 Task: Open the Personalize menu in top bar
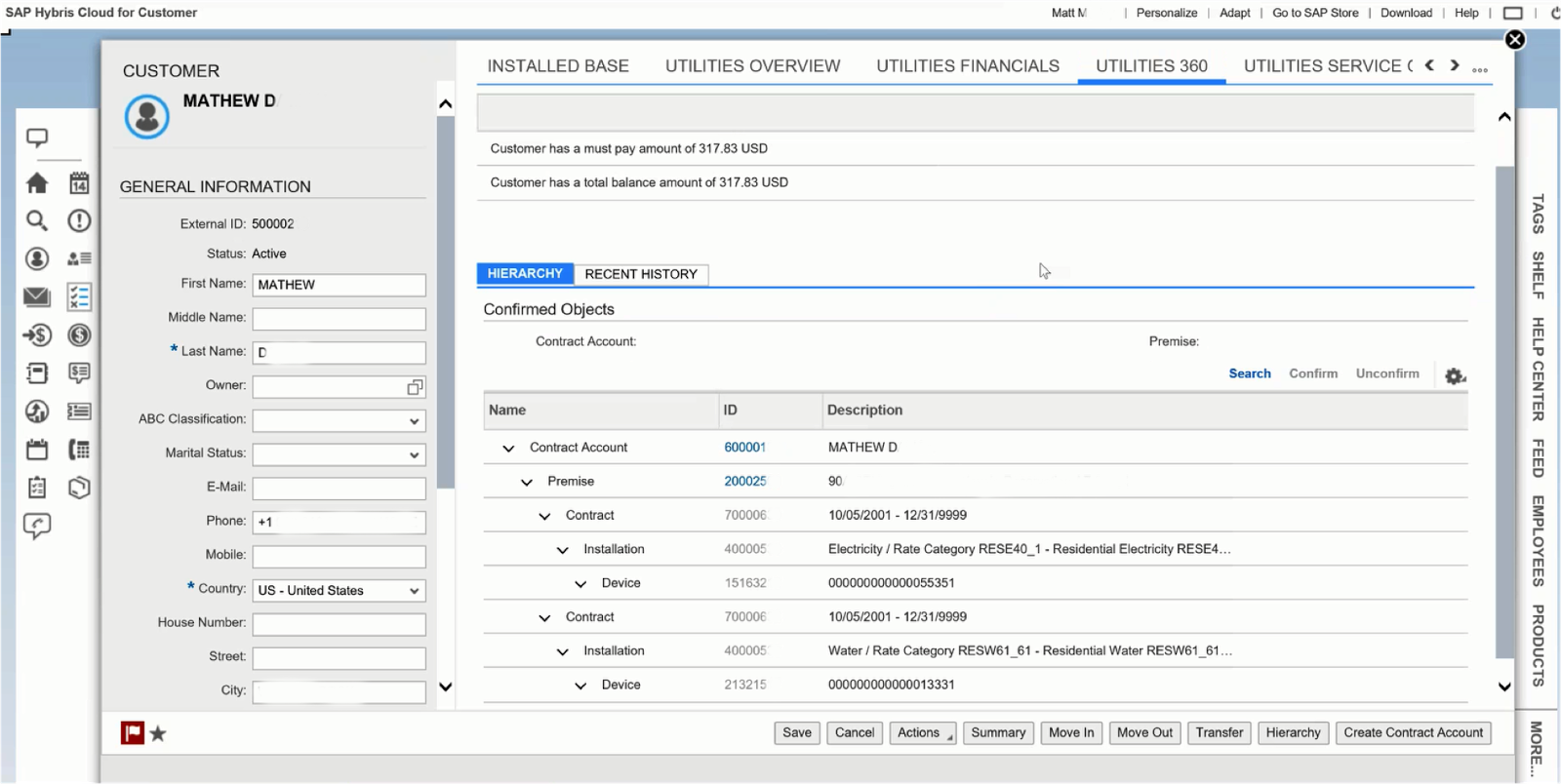point(1166,13)
